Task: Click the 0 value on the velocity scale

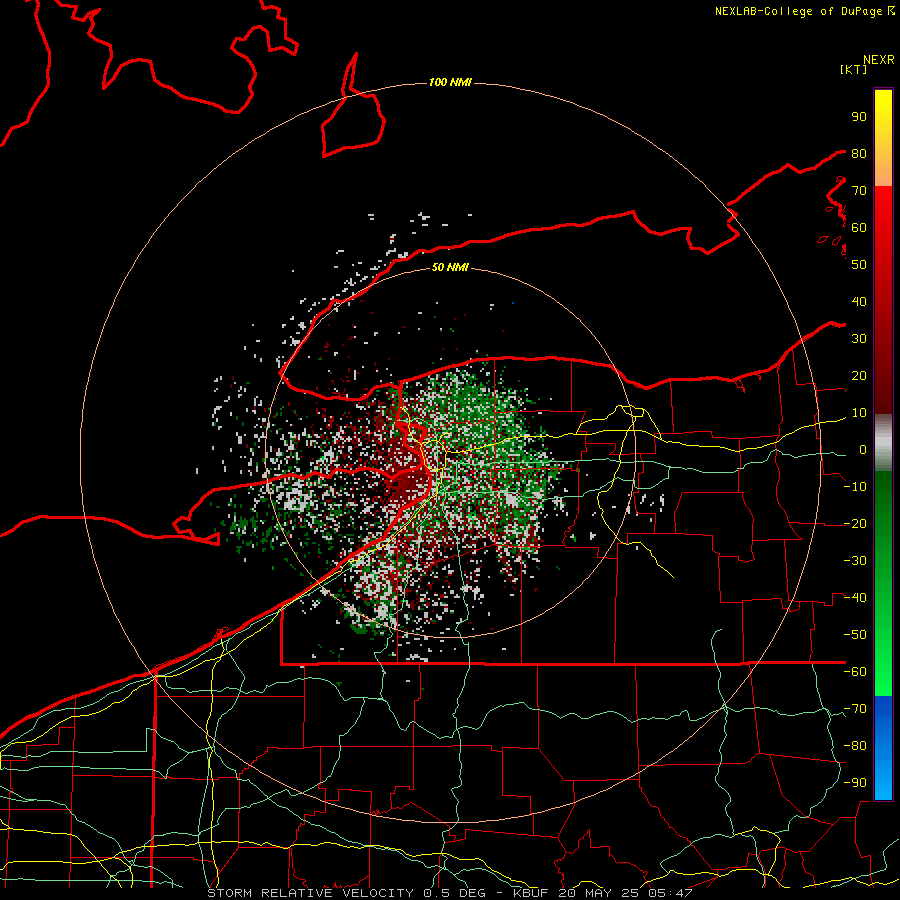Action: [x=863, y=450]
